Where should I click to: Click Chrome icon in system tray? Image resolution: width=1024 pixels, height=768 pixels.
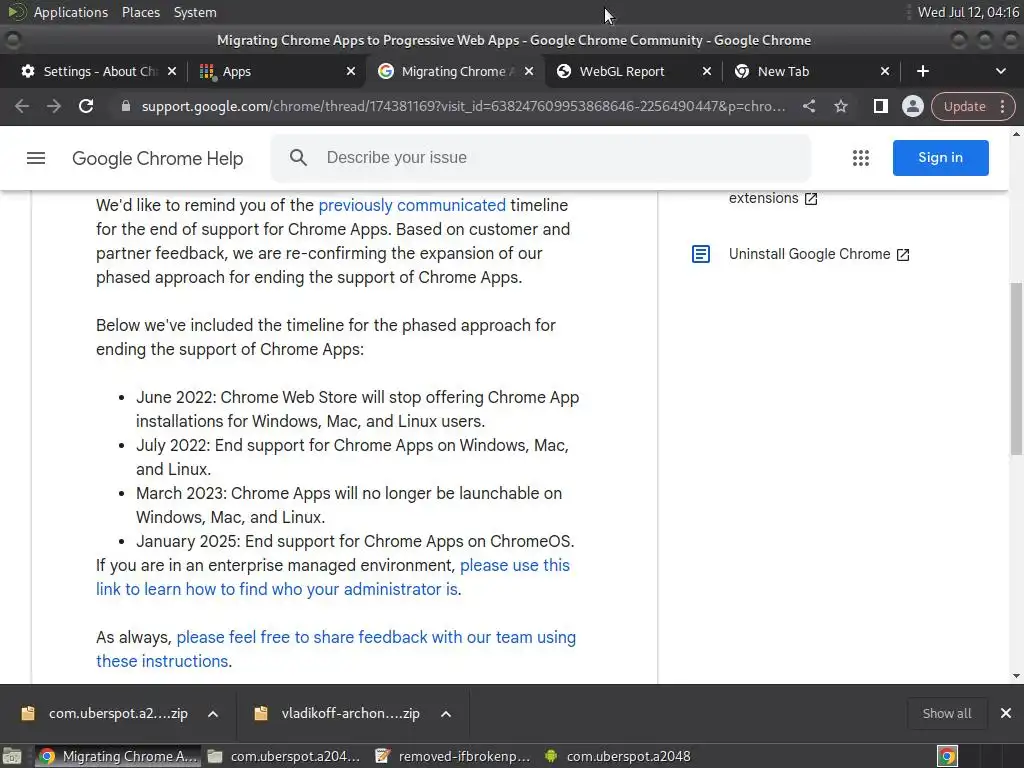(x=947, y=756)
